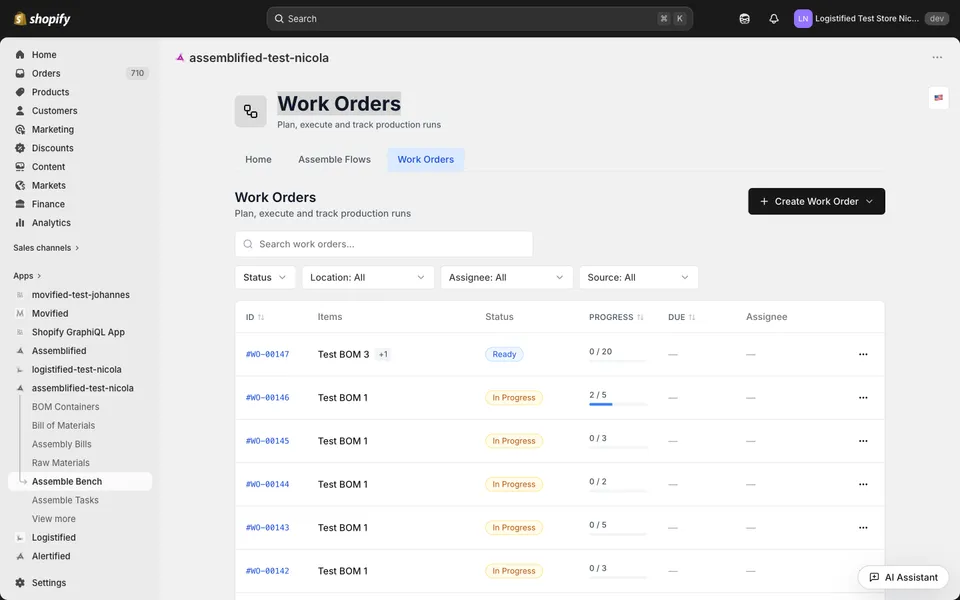Image resolution: width=960 pixels, height=600 pixels.
Task: Expand the Apps section
Action: point(28,276)
